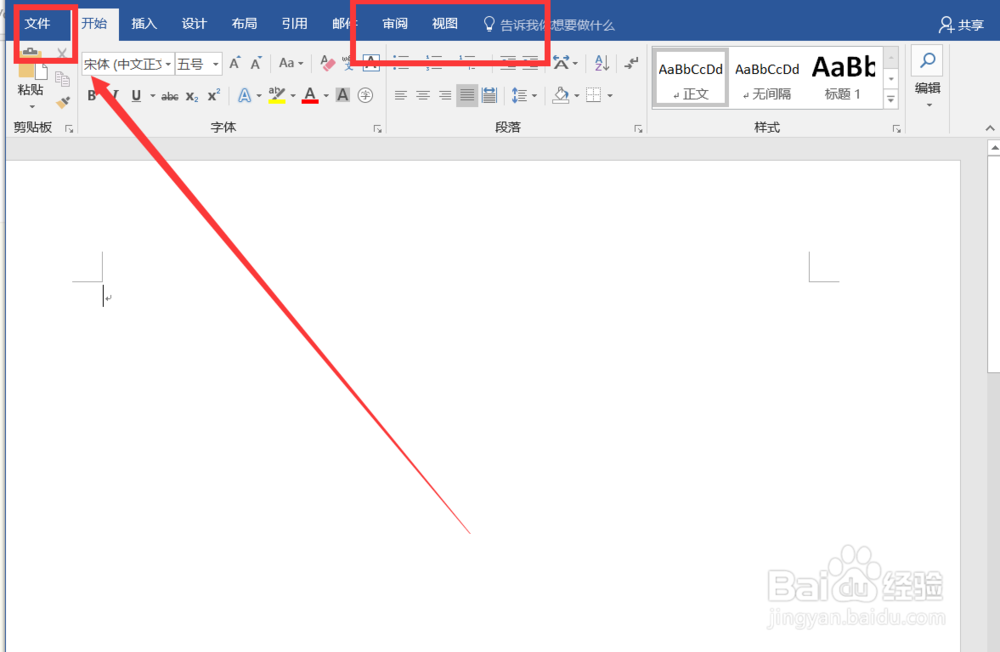Align text right
The image size is (1000, 652).
(x=445, y=96)
